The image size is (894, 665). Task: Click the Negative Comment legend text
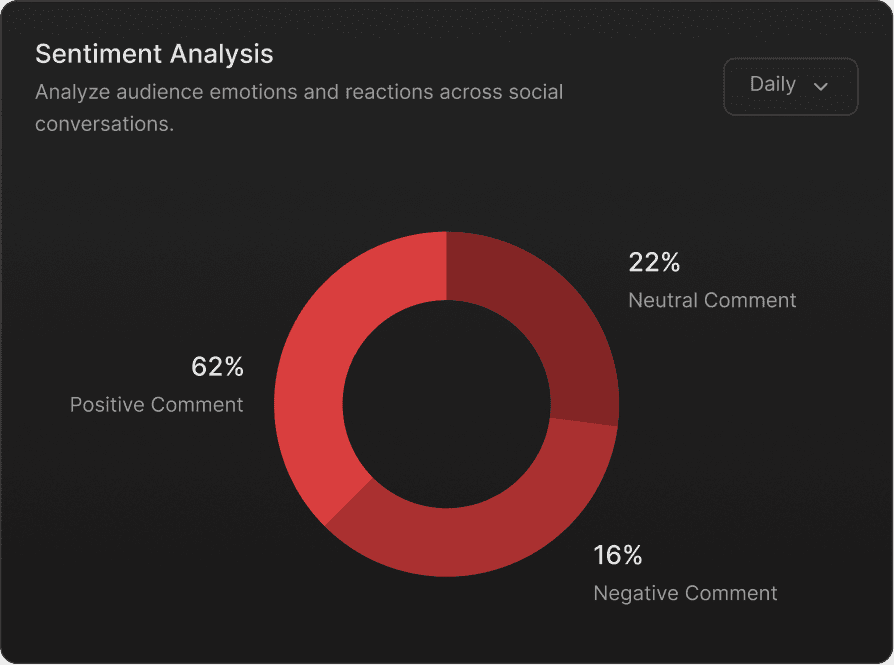(685, 593)
